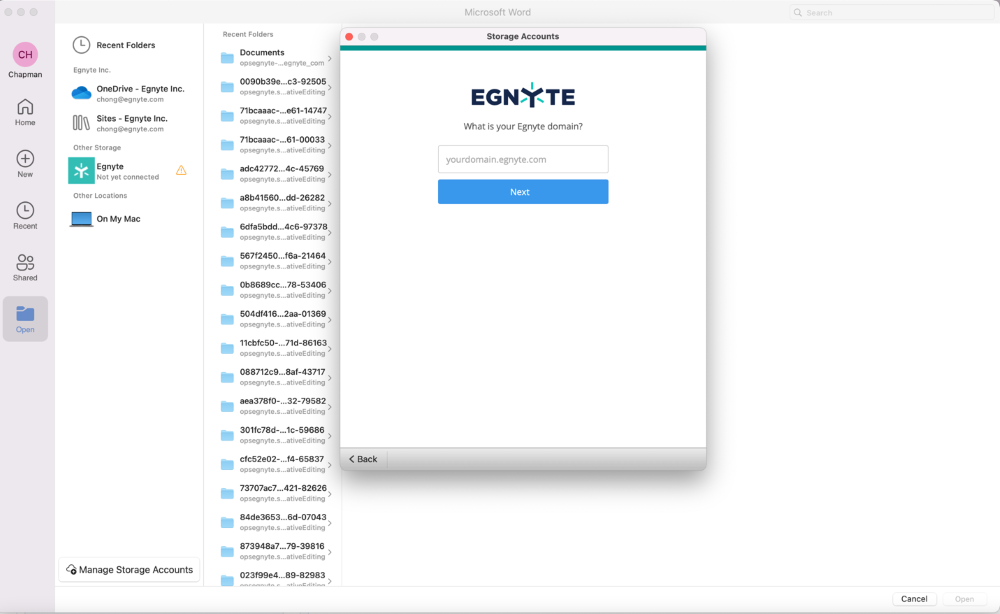The height and width of the screenshot is (614, 1000).
Task: Expand chevron for aea378f0-...32-79582
Action: point(330,407)
